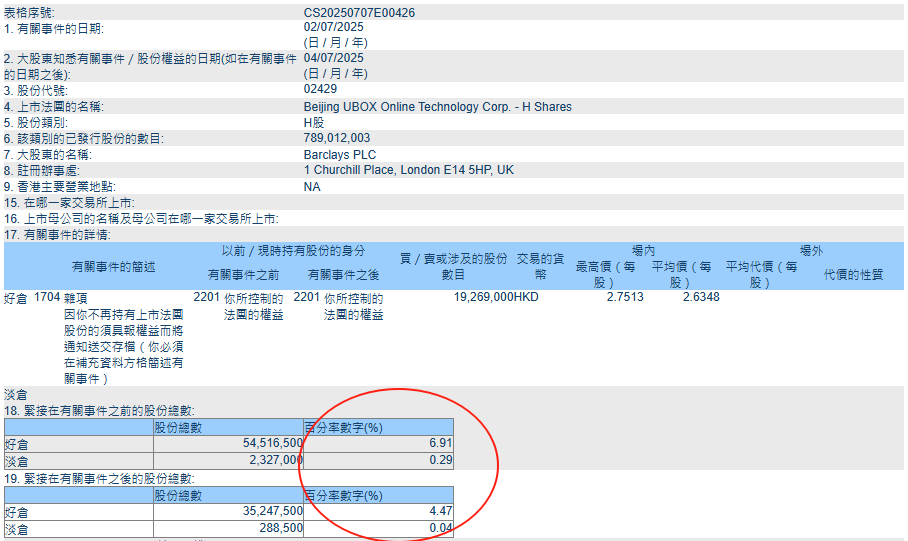This screenshot has width=908, height=541.
Task: Select stock code 02429
Action: pos(320,89)
